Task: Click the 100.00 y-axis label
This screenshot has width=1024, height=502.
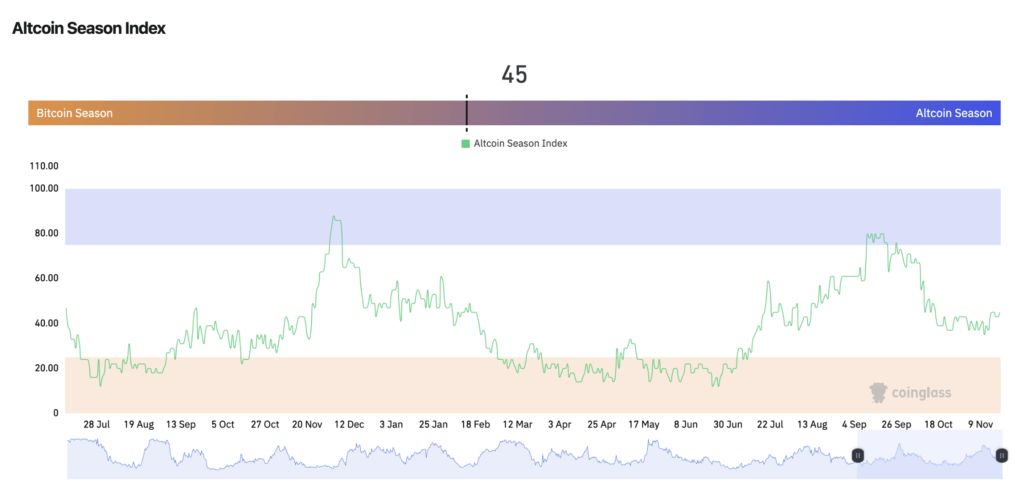Action: pos(43,189)
